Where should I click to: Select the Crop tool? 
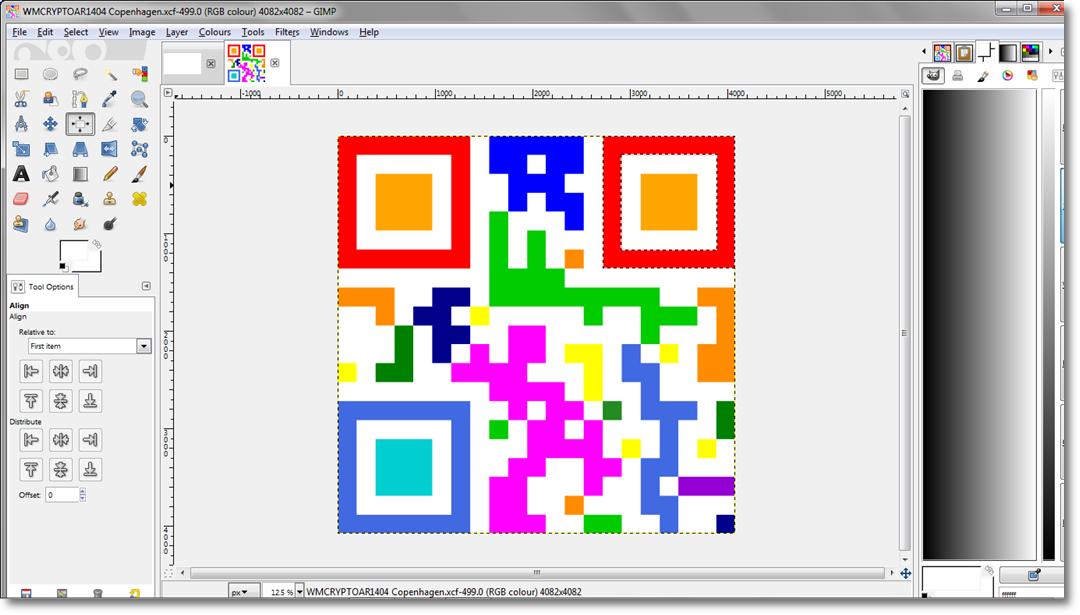tap(110, 124)
